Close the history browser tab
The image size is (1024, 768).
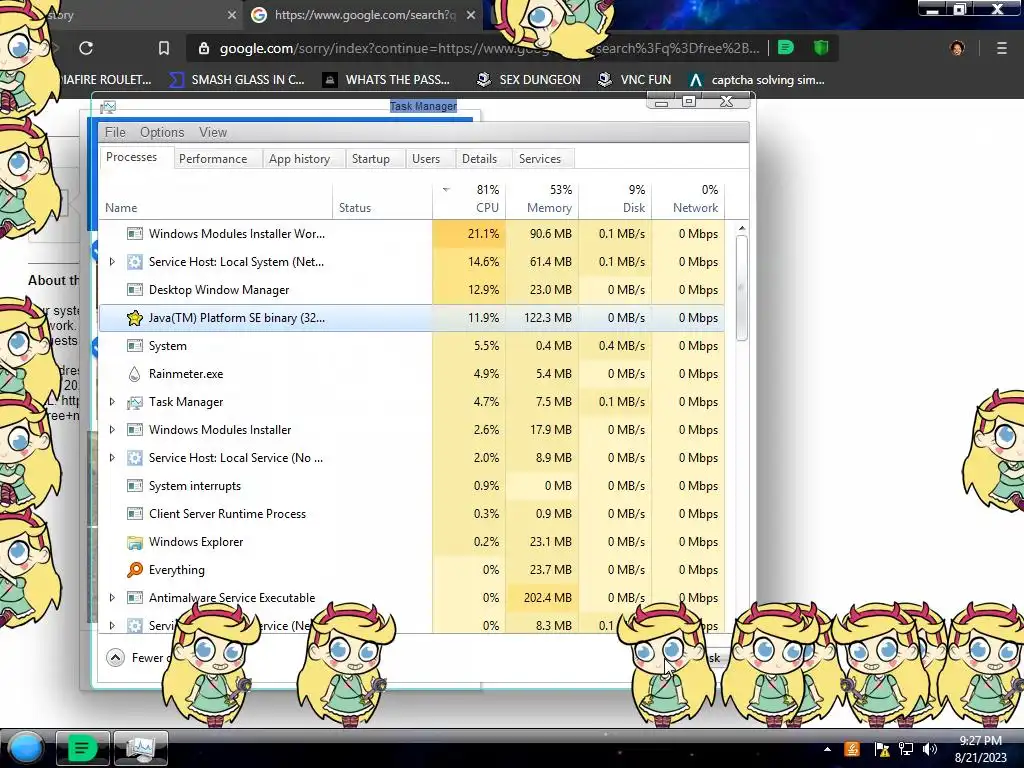pos(232,14)
